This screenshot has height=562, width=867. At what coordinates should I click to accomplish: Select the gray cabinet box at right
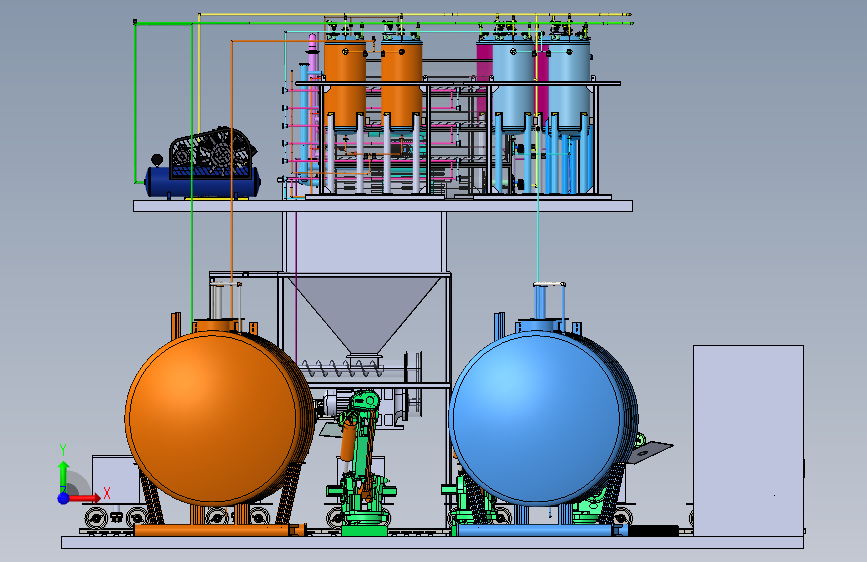point(748,441)
